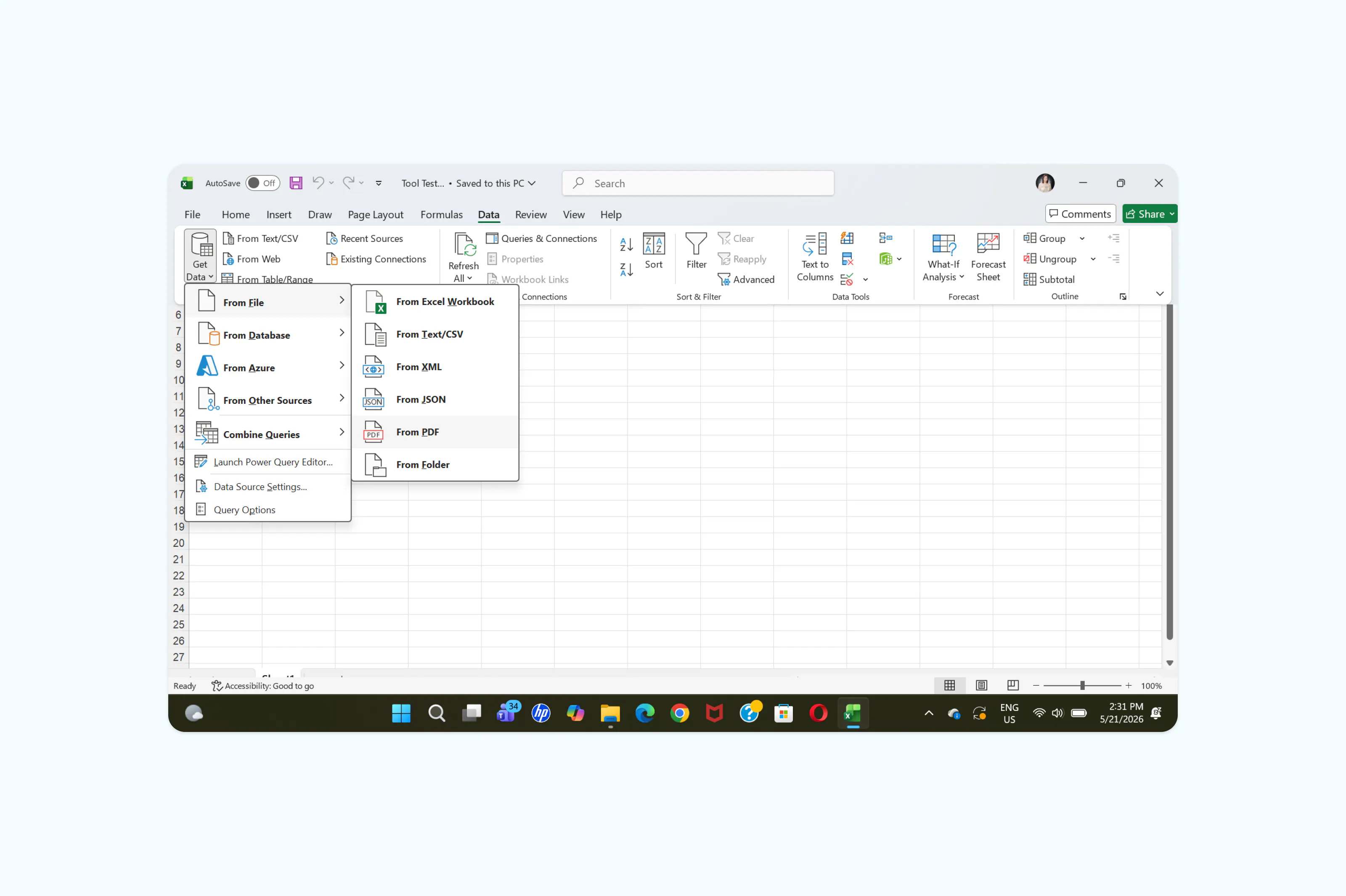Collapse the ribbon with the chevron
This screenshot has height=896, width=1346.
click(x=1159, y=294)
